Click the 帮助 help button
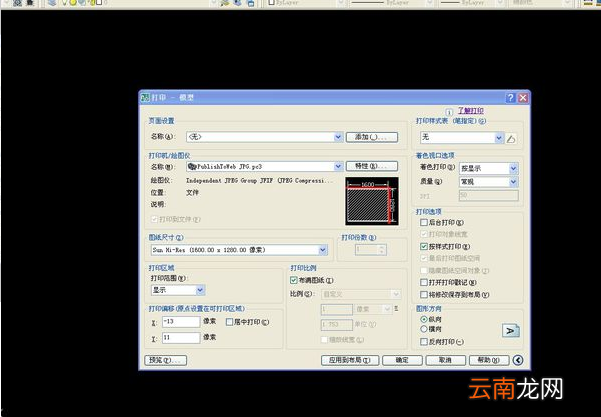 click(x=489, y=360)
